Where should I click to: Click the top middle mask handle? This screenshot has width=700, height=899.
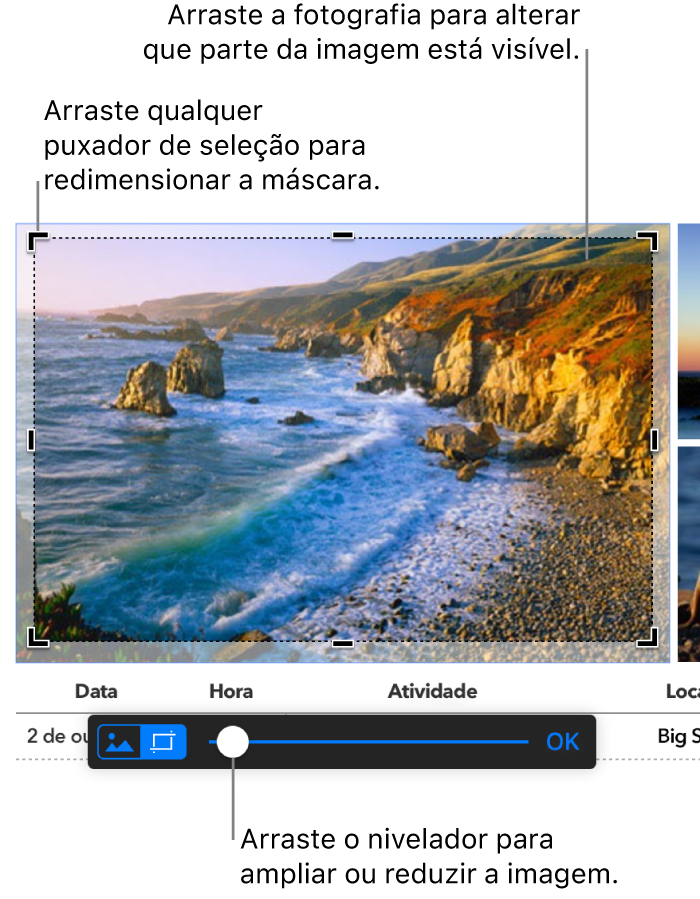tap(343, 235)
